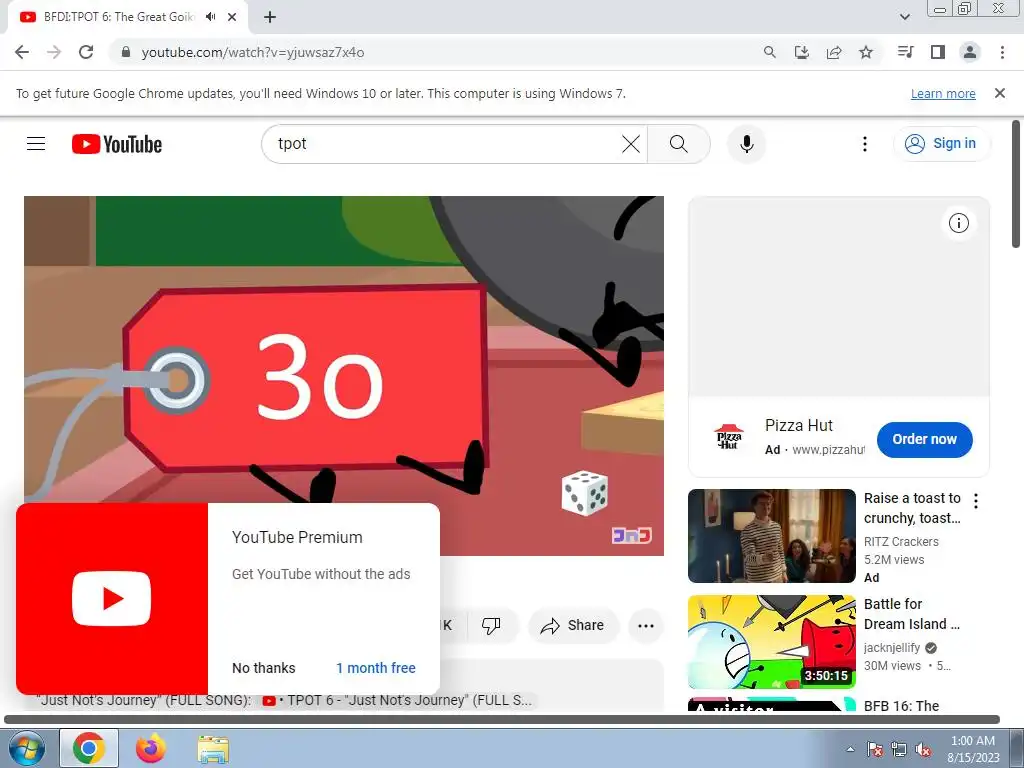Dismiss the Chrome update notification bar
This screenshot has height=768, width=1024.
tap(1000, 93)
